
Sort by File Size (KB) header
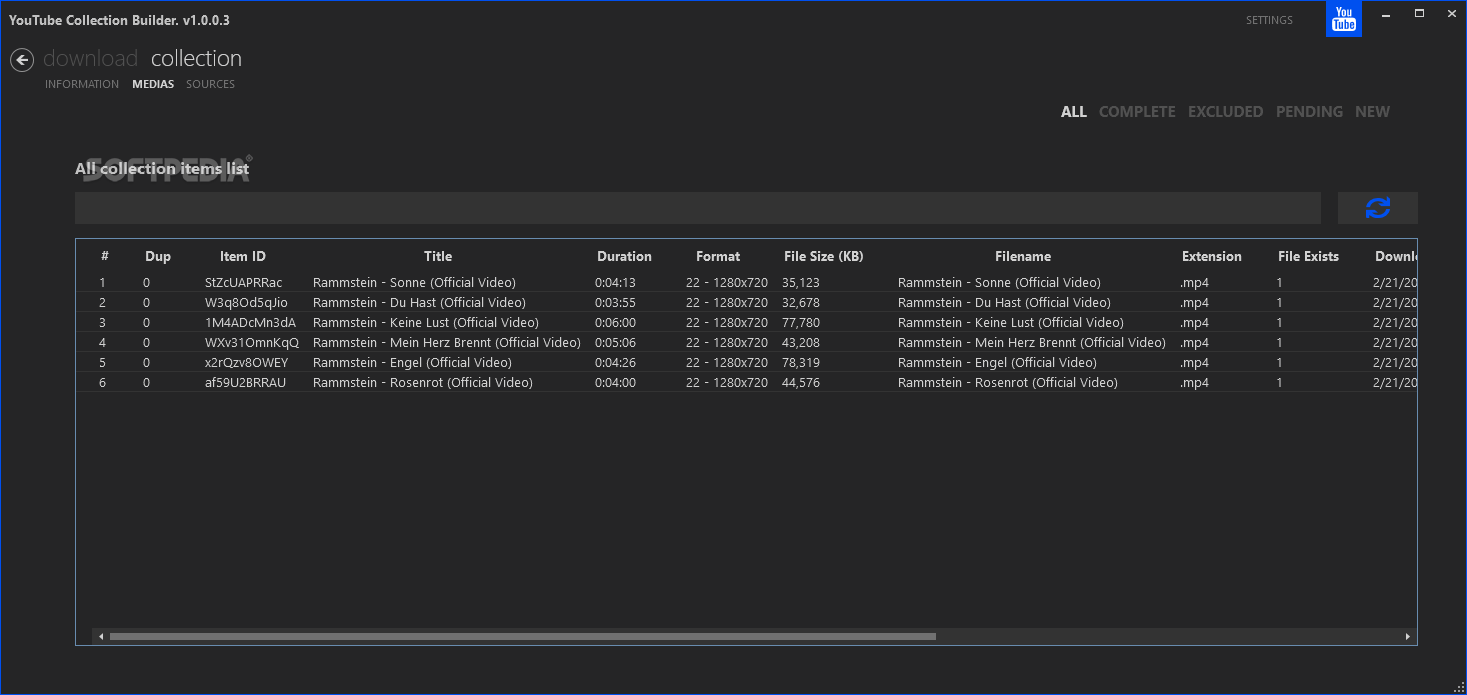coord(823,257)
